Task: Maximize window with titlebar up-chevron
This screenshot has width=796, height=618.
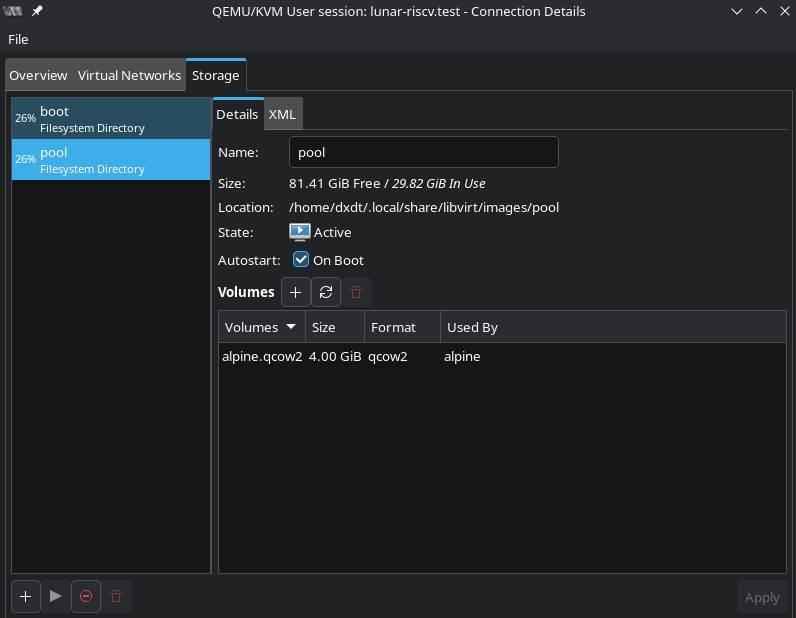Action: click(x=760, y=11)
